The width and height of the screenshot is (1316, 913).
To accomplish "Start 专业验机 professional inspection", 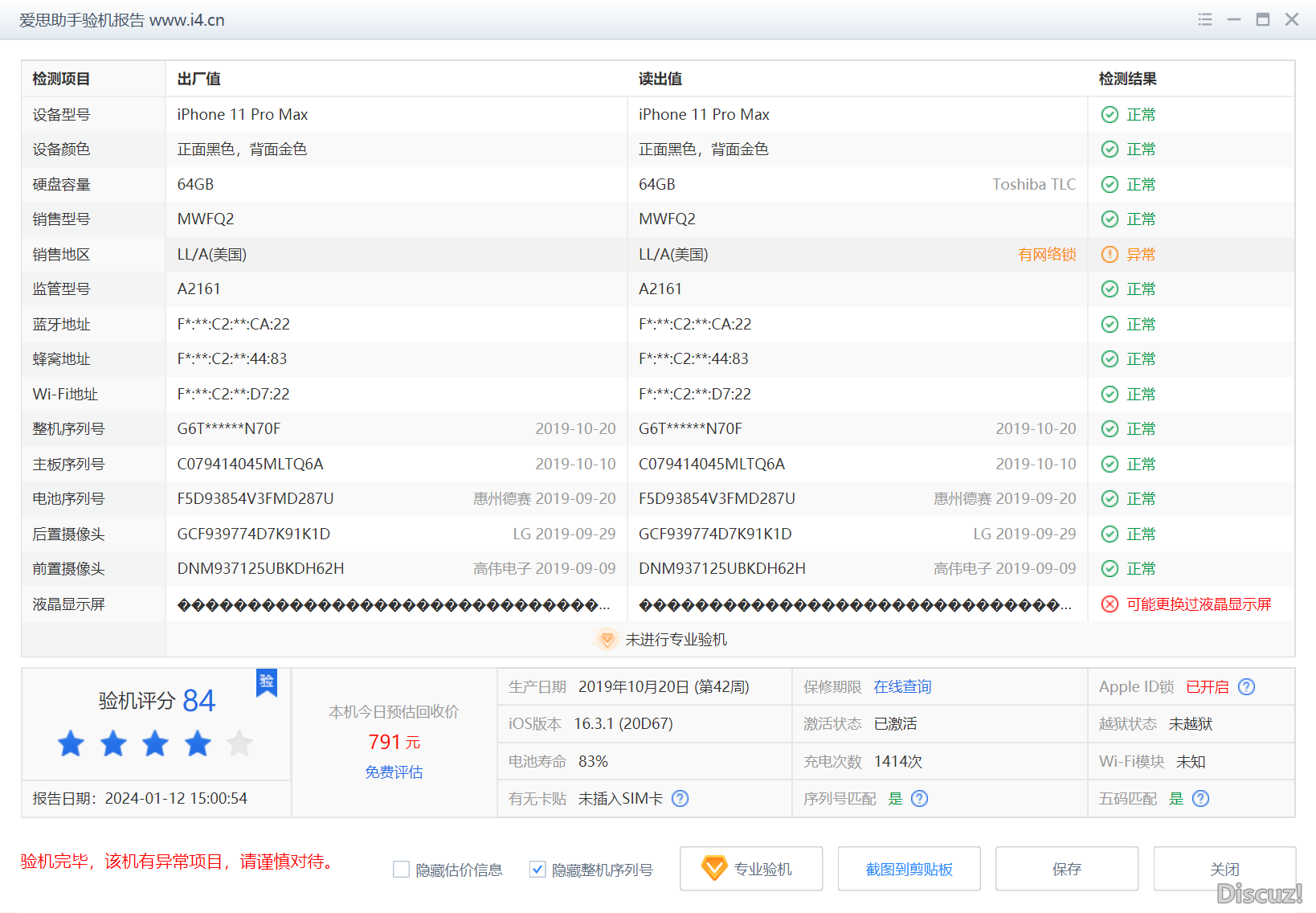I will (751, 869).
